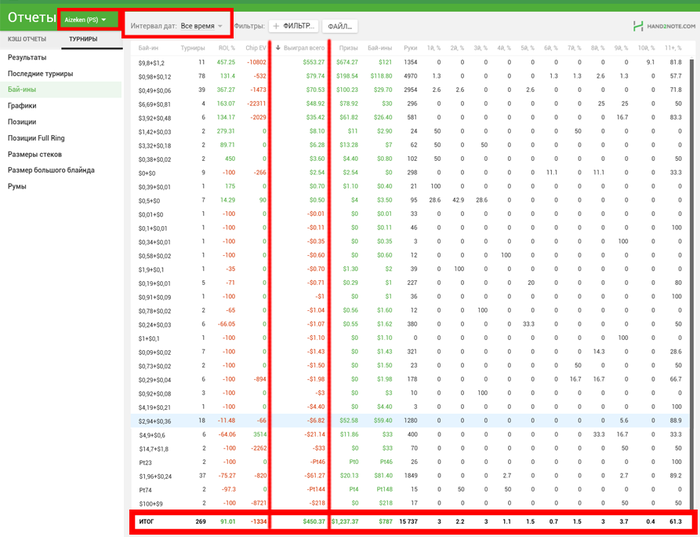This screenshot has height=537, width=700.
Task: Click the $1,237.37 prizes total
Action: pos(345,521)
